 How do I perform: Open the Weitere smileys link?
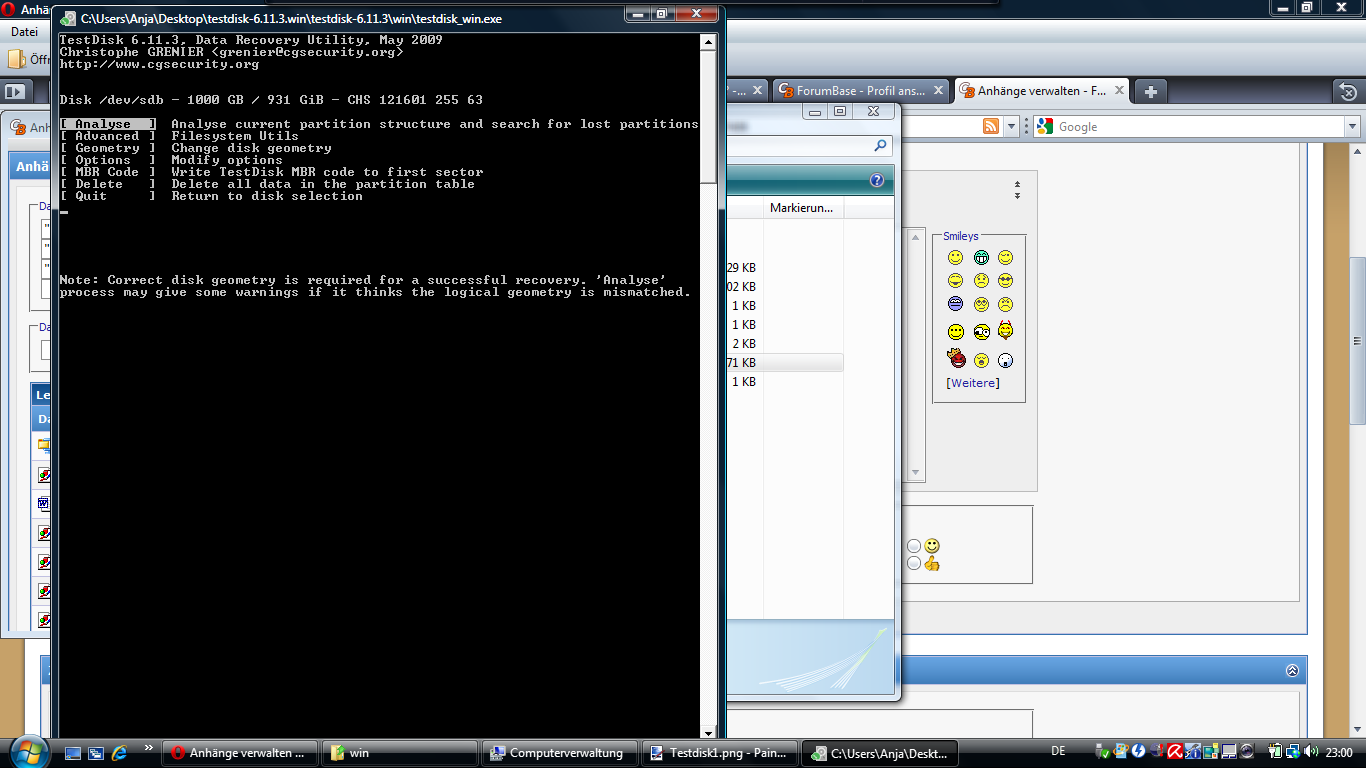click(x=973, y=383)
